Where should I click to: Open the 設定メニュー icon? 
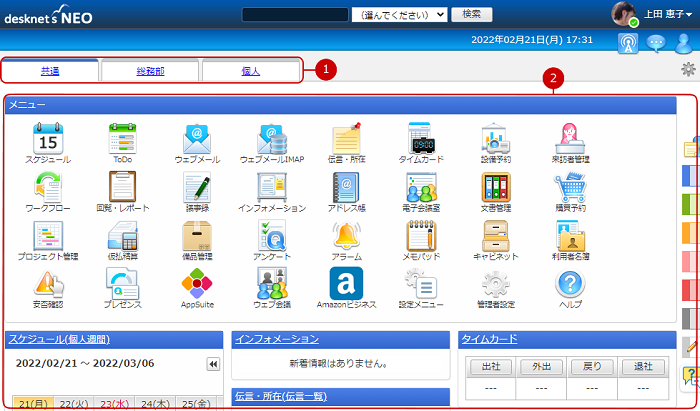point(421,284)
